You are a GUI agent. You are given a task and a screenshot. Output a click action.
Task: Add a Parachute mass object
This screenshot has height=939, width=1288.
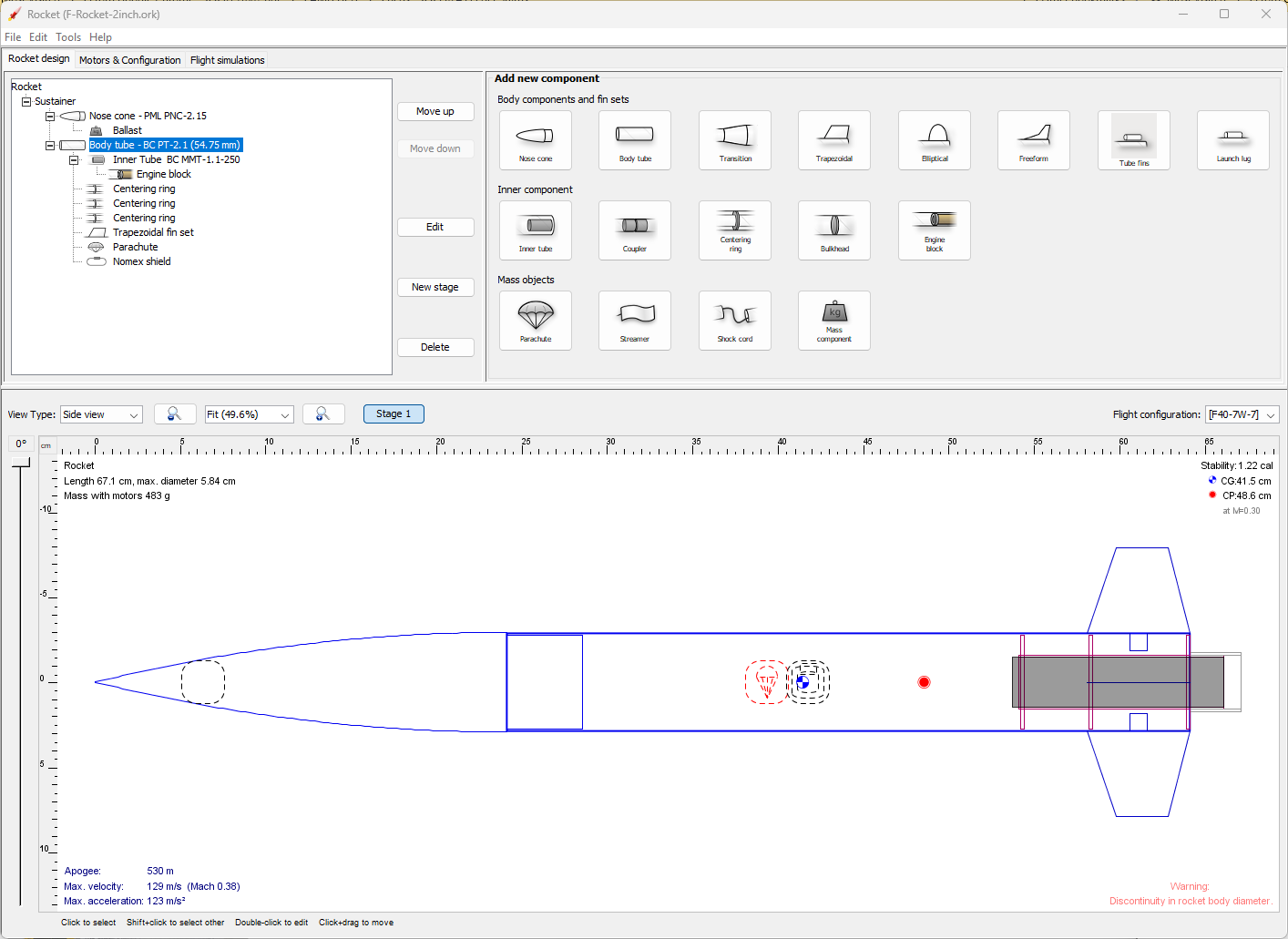[x=535, y=321]
